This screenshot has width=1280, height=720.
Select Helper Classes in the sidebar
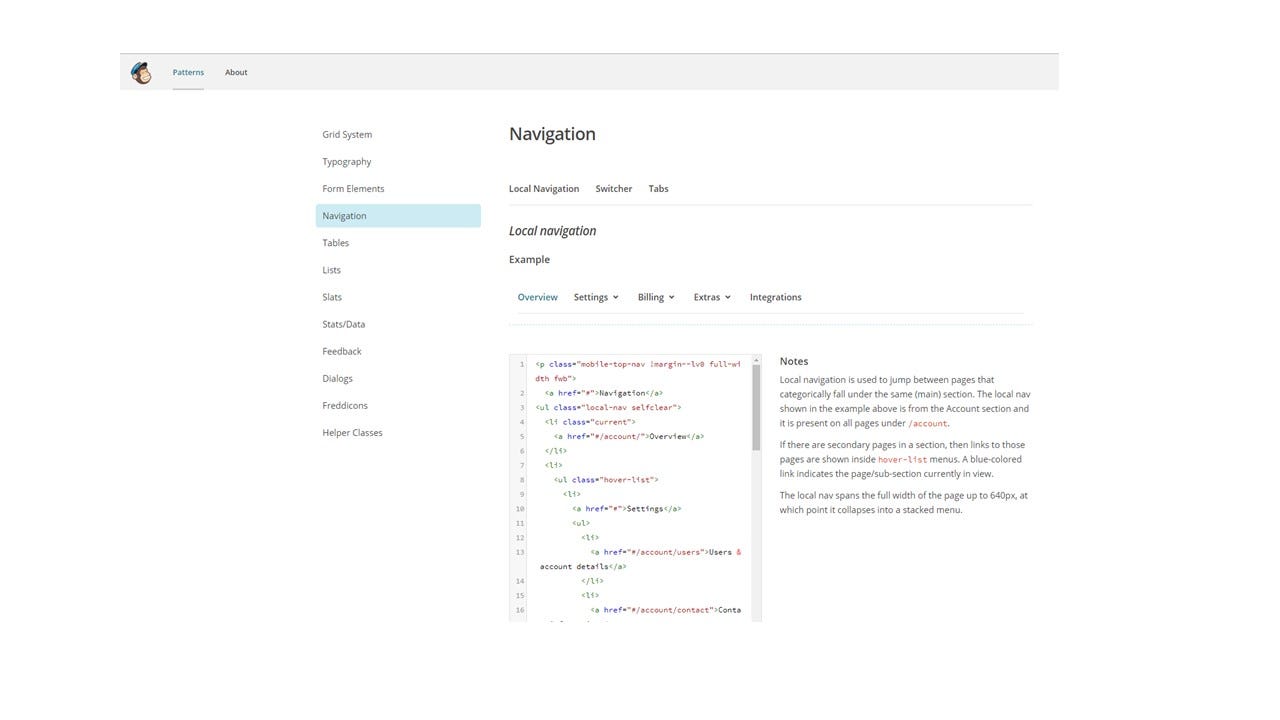point(350,432)
